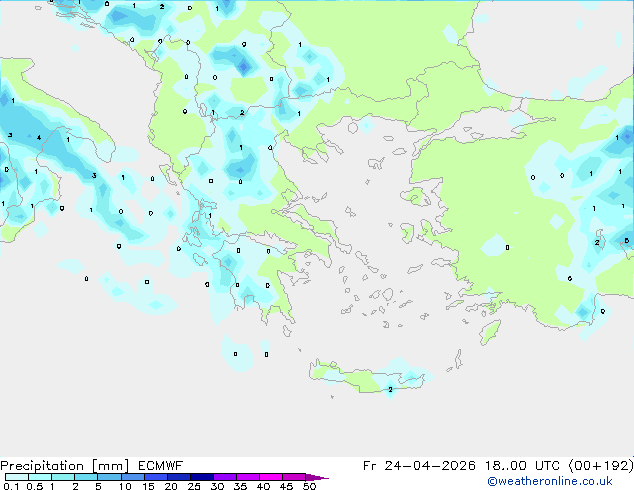Viewport: 634px width, 490px height.
Task: Select the 40–45 mm magenta legend swatch
Action: click(271, 477)
